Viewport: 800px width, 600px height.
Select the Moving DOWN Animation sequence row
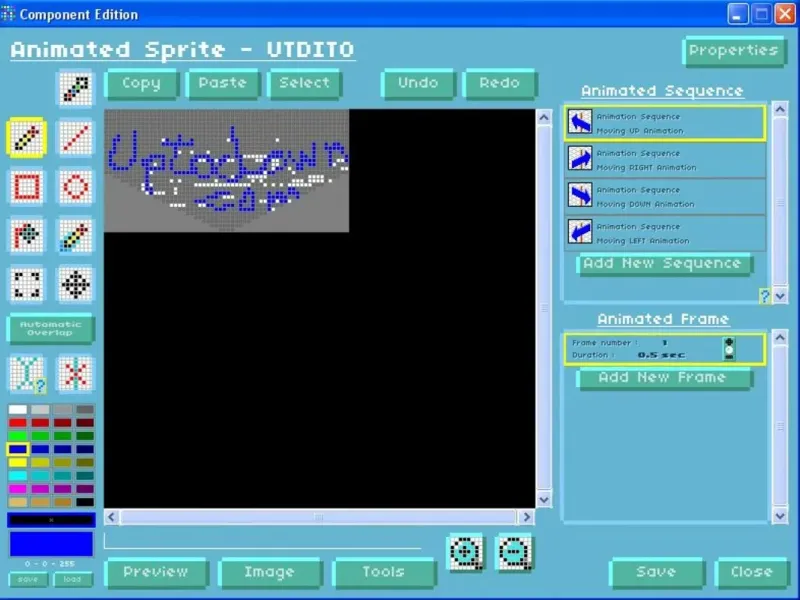pos(665,196)
